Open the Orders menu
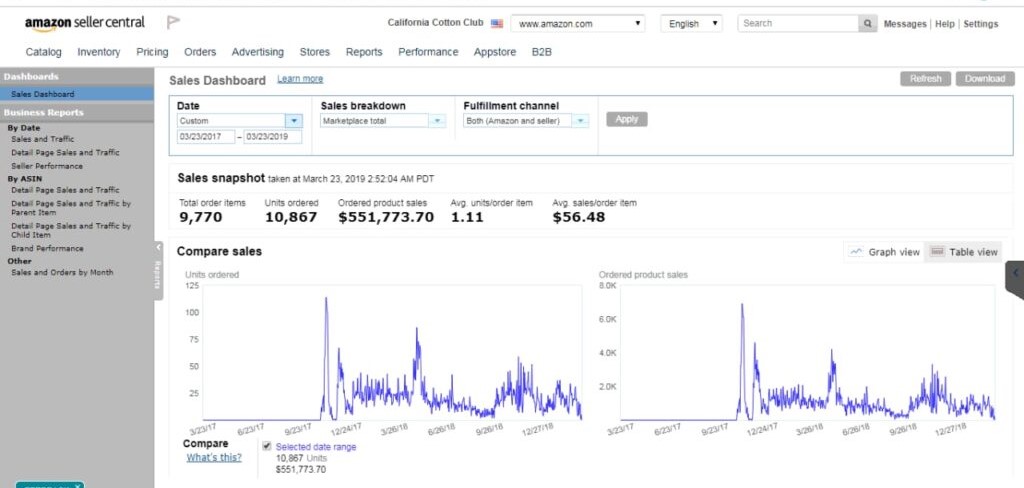 200,52
